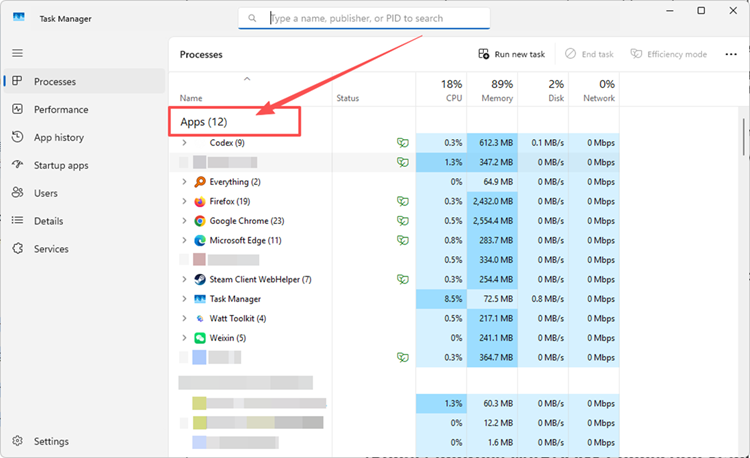Switch to the Processes page
Screen dimensions: 750x458
tap(85, 81)
